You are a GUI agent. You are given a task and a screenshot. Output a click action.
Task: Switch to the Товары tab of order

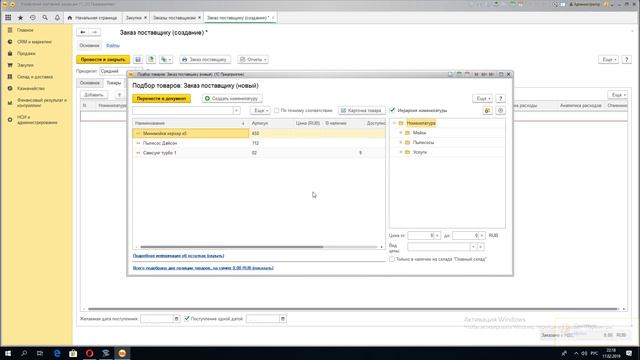[113, 83]
